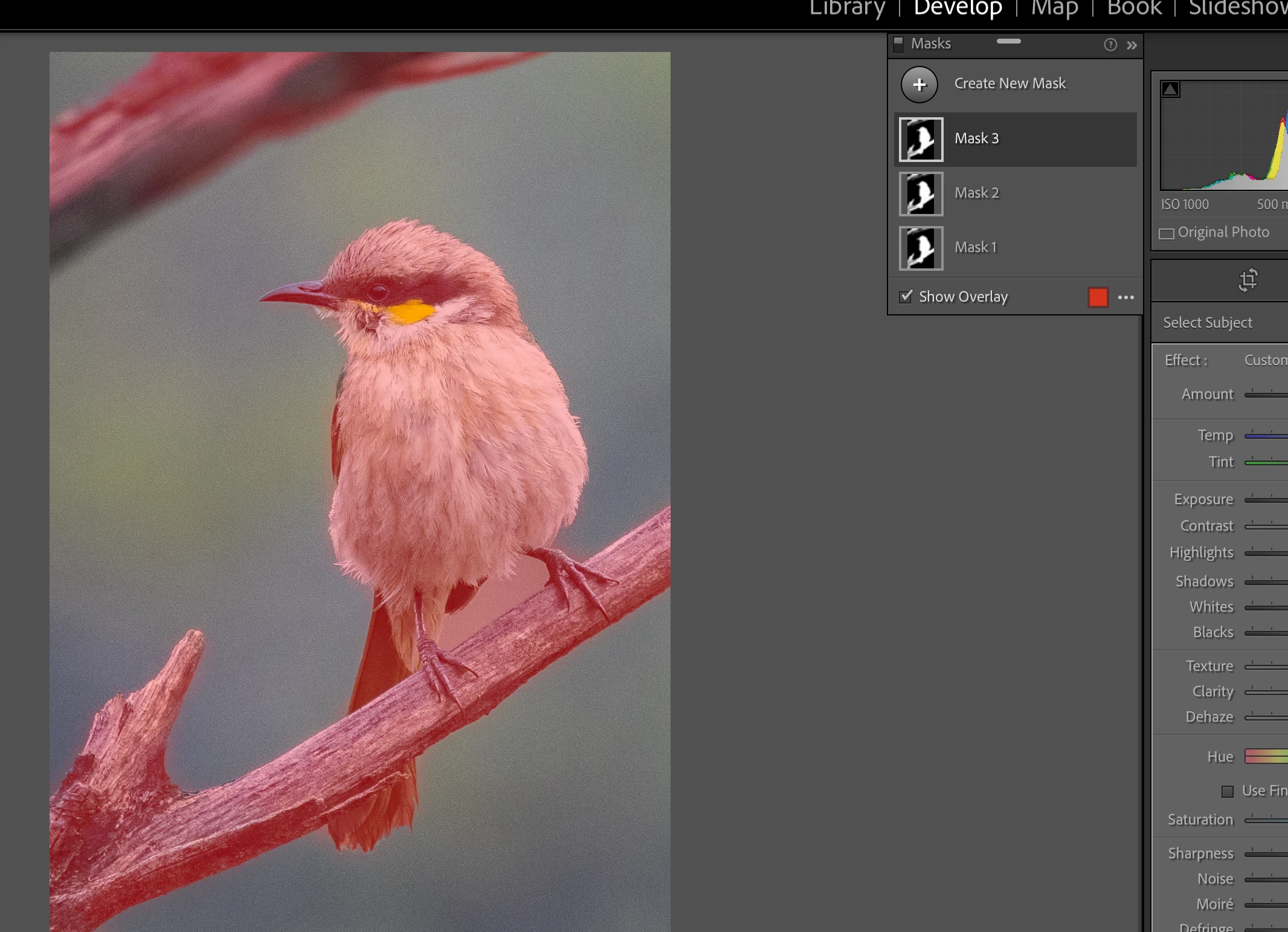The height and width of the screenshot is (932, 1288).
Task: Toggle the Masks panel on/off switch
Action: 898,44
